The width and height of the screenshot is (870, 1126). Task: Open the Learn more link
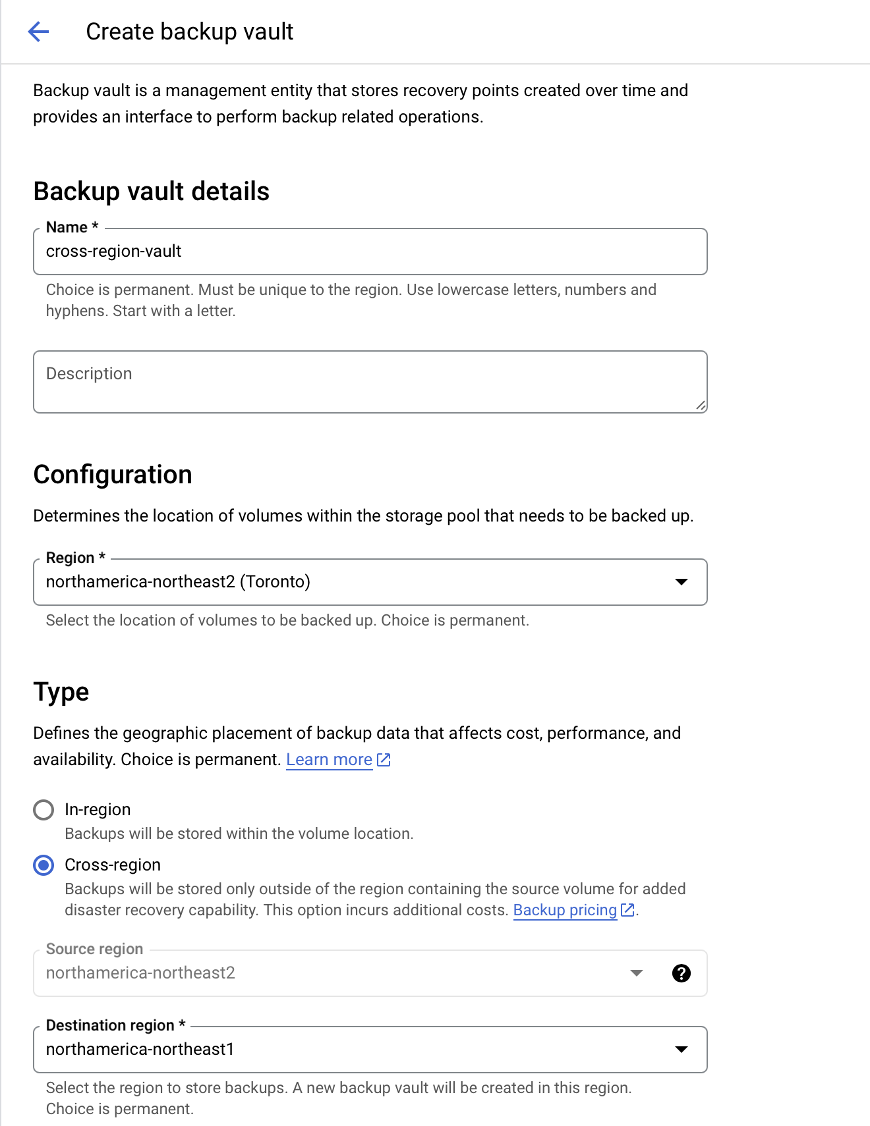coord(329,760)
